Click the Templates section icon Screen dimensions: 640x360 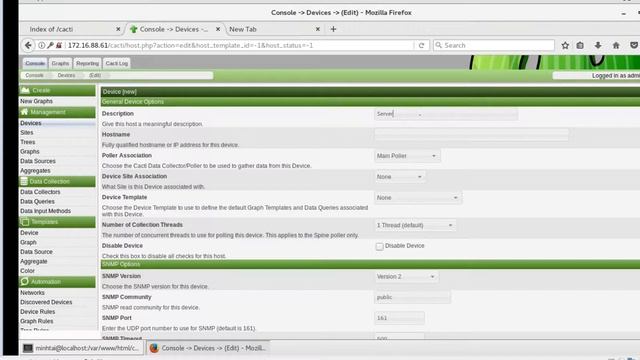(25, 222)
